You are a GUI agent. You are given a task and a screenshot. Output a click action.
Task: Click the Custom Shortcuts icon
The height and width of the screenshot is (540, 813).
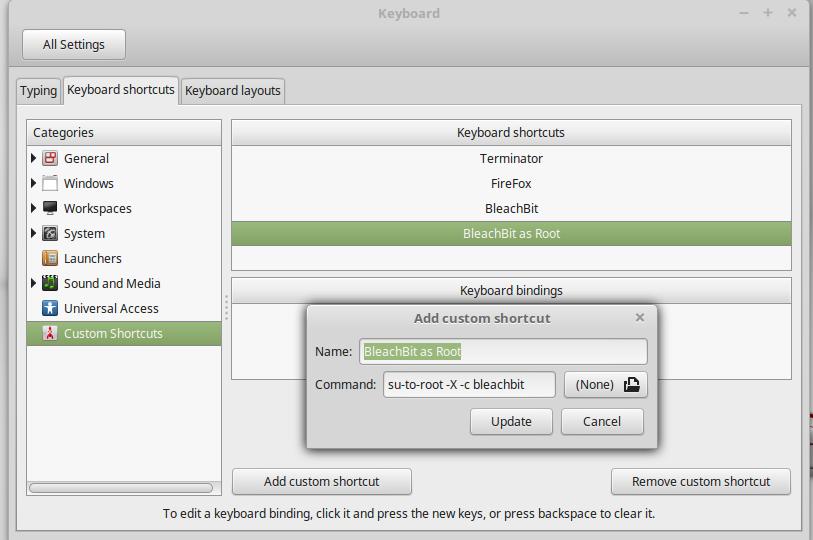click(50, 334)
